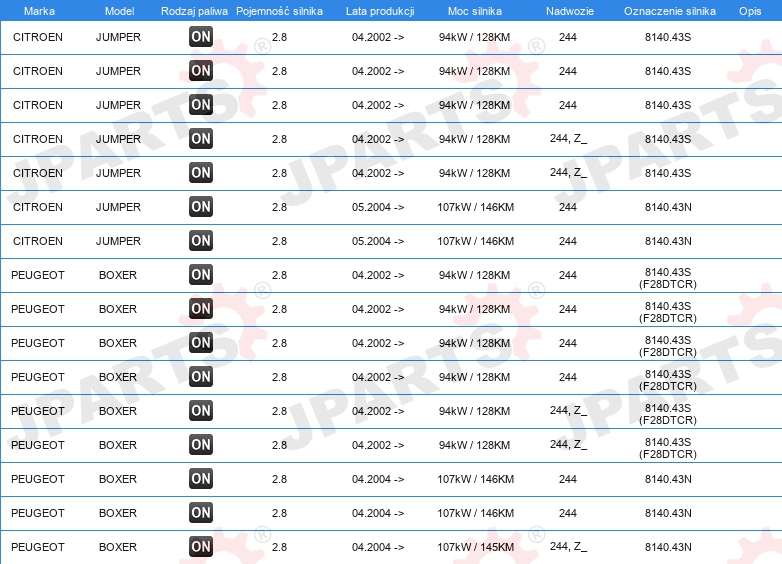
Task: Click ON icon in last 107kW / 146KM row
Action: coord(201,512)
